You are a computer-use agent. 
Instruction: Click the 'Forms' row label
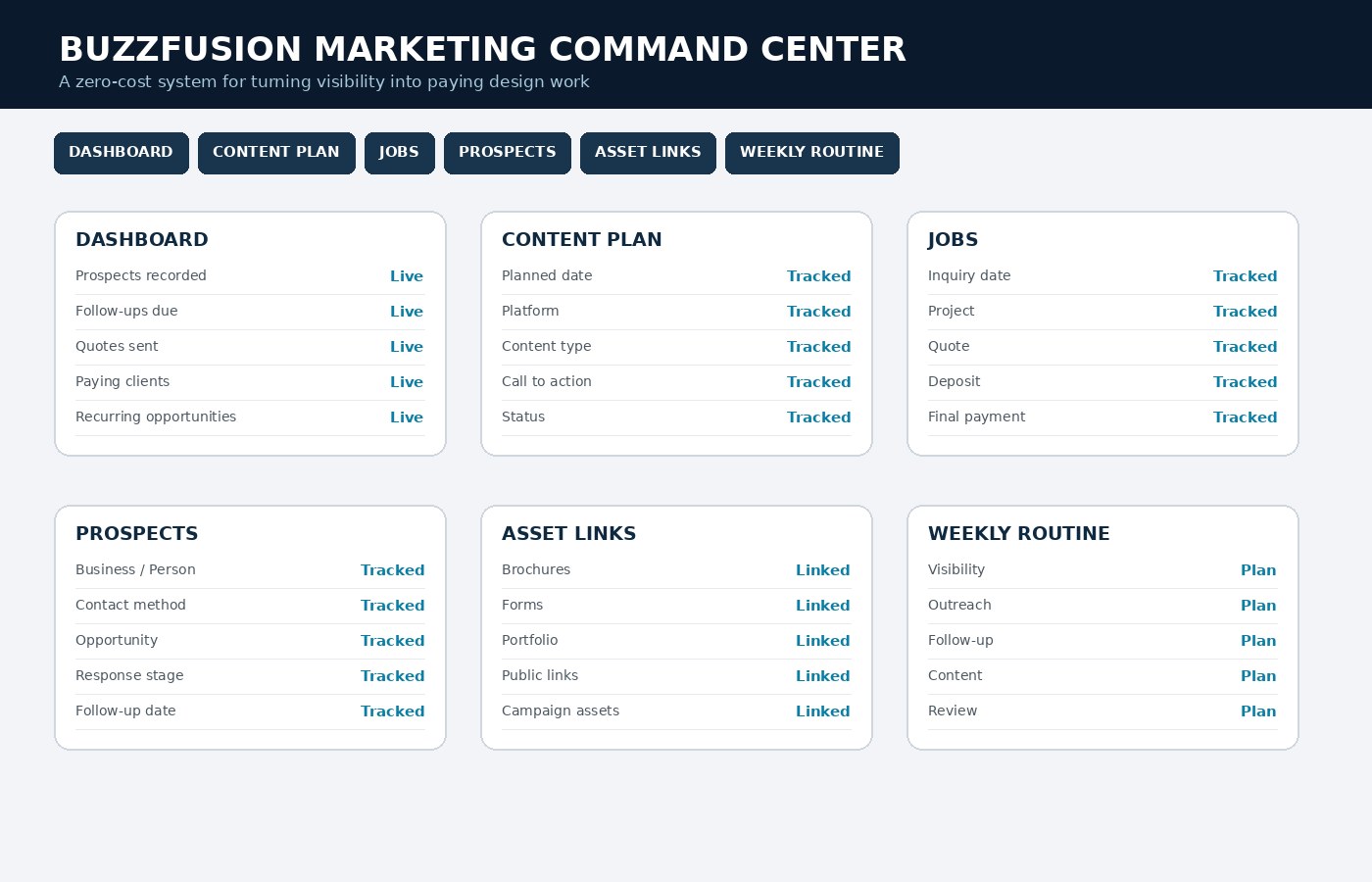[x=522, y=605]
